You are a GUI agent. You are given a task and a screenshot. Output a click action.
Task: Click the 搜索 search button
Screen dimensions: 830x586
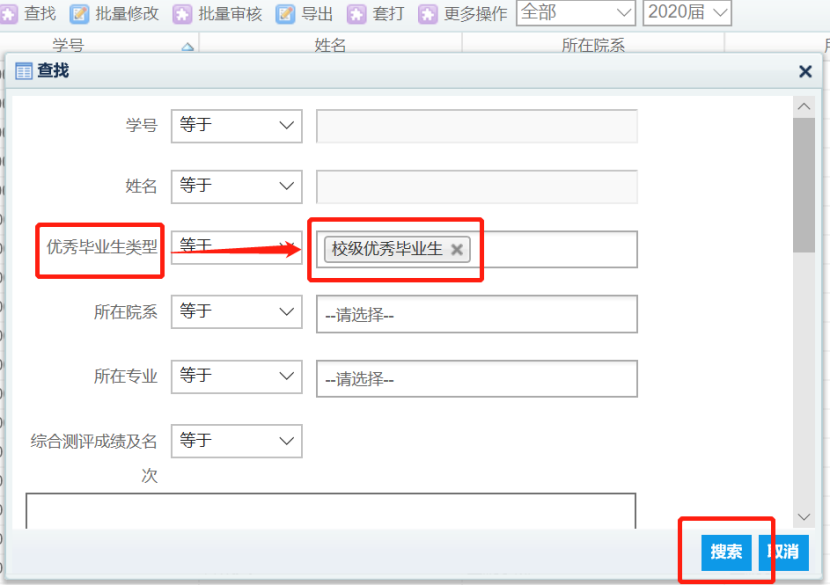(727, 552)
